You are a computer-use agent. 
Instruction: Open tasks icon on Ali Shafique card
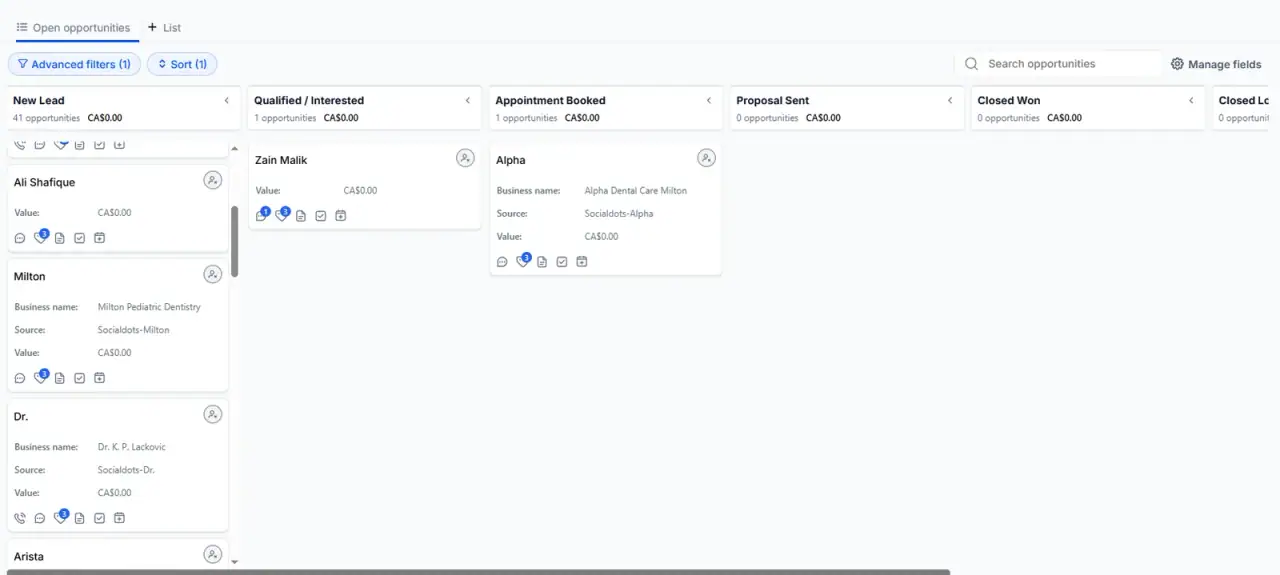pyautogui.click(x=80, y=238)
